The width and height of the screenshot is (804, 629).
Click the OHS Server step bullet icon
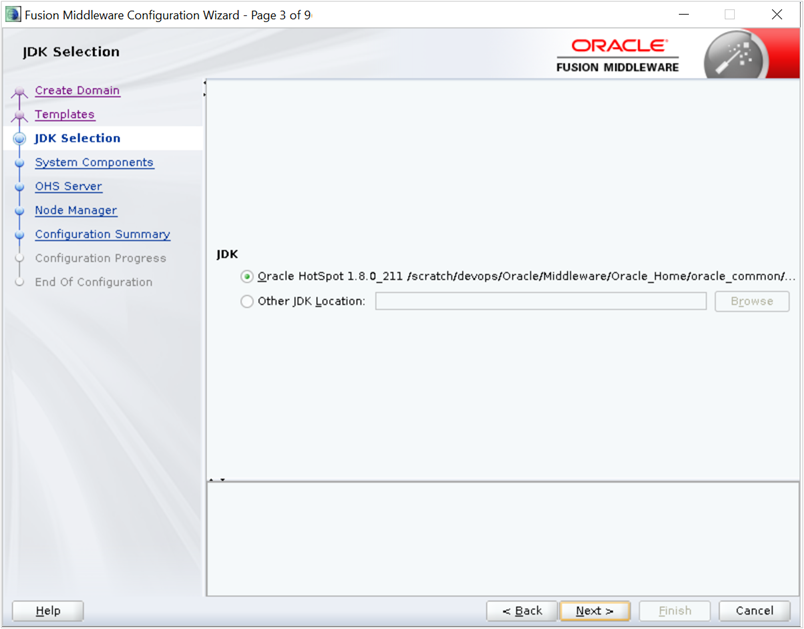[19, 188]
